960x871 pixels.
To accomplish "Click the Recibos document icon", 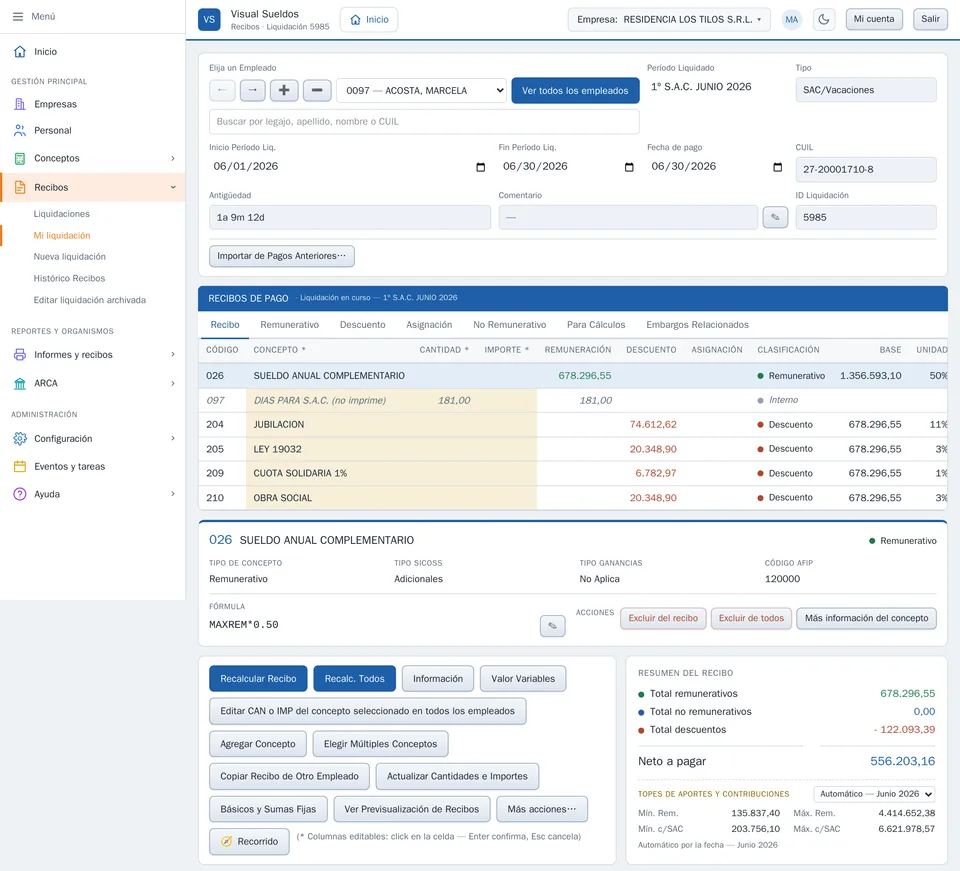I will pos(20,187).
